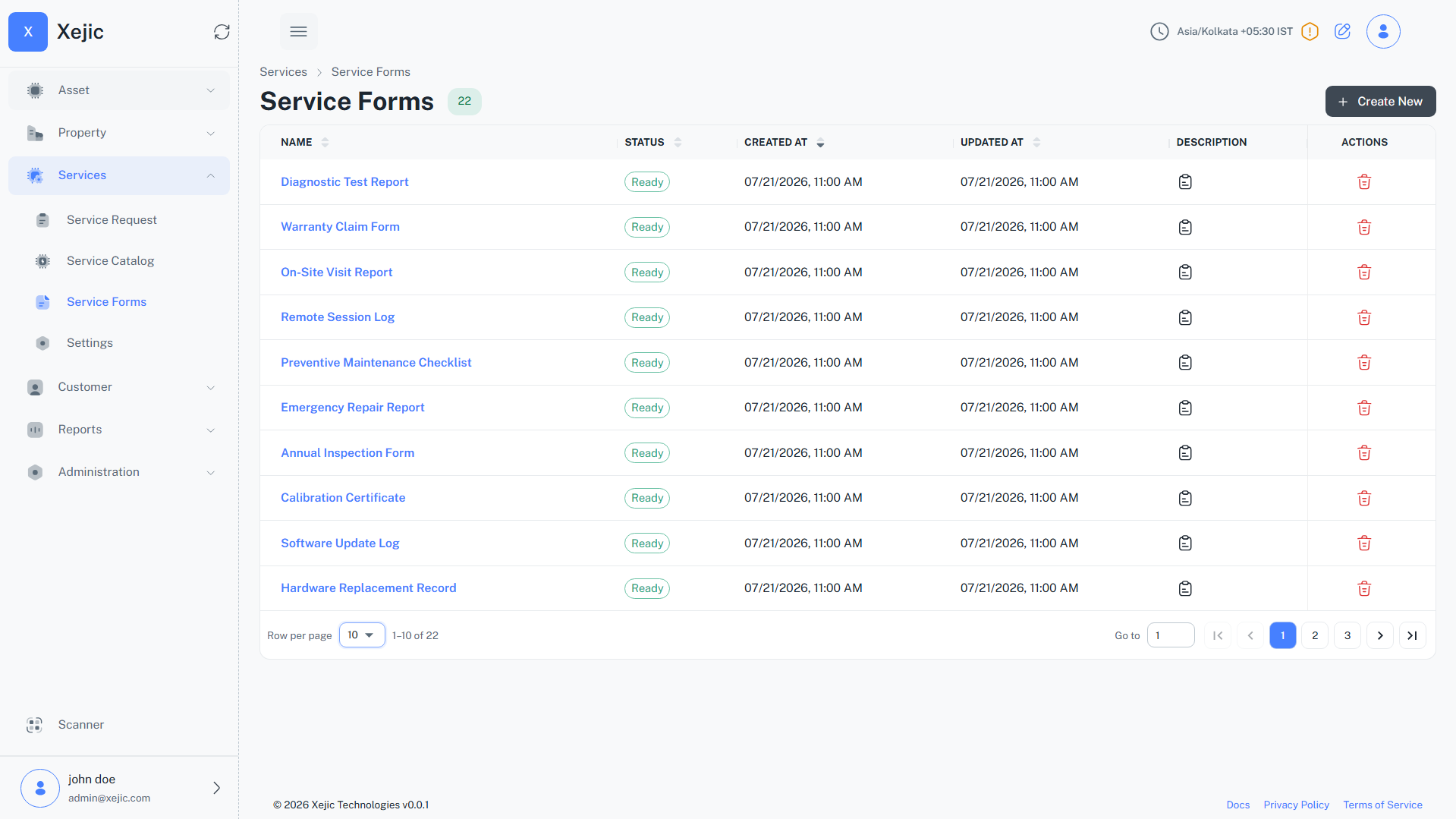This screenshot has height=819, width=1456.
Task: Open Annual Inspection Form link
Action: point(347,453)
